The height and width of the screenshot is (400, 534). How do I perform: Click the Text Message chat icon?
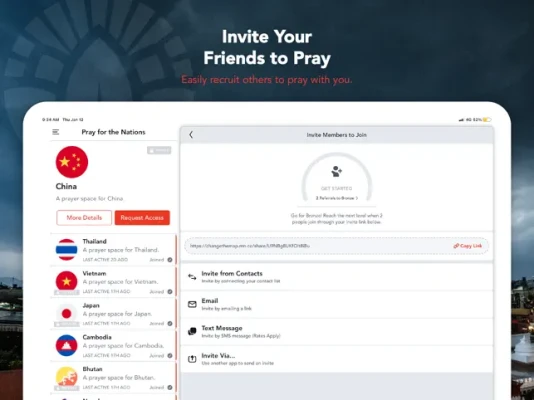tap(192, 331)
